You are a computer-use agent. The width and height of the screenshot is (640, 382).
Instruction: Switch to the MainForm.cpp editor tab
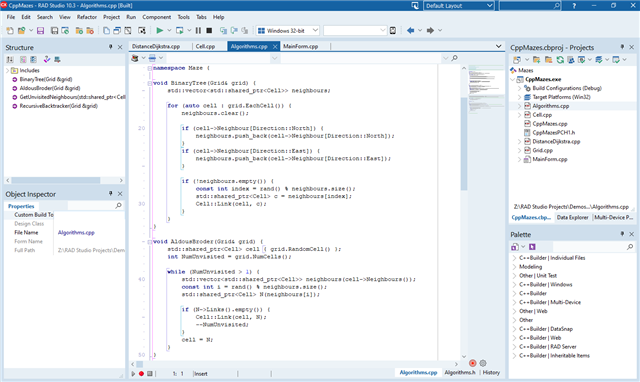301,47
